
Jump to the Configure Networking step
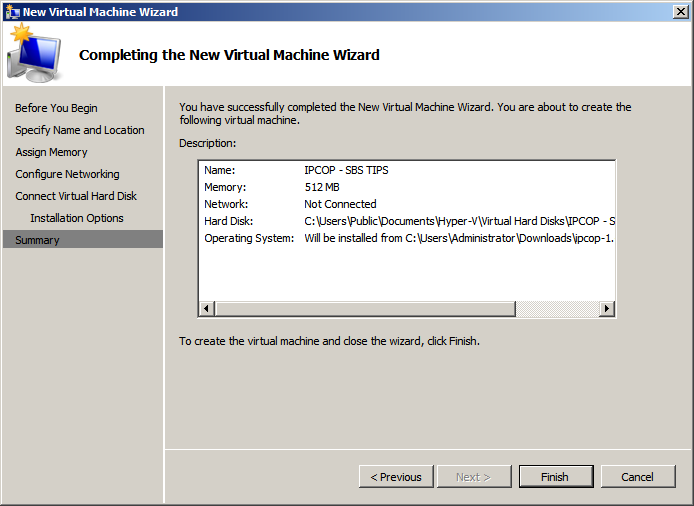67,174
